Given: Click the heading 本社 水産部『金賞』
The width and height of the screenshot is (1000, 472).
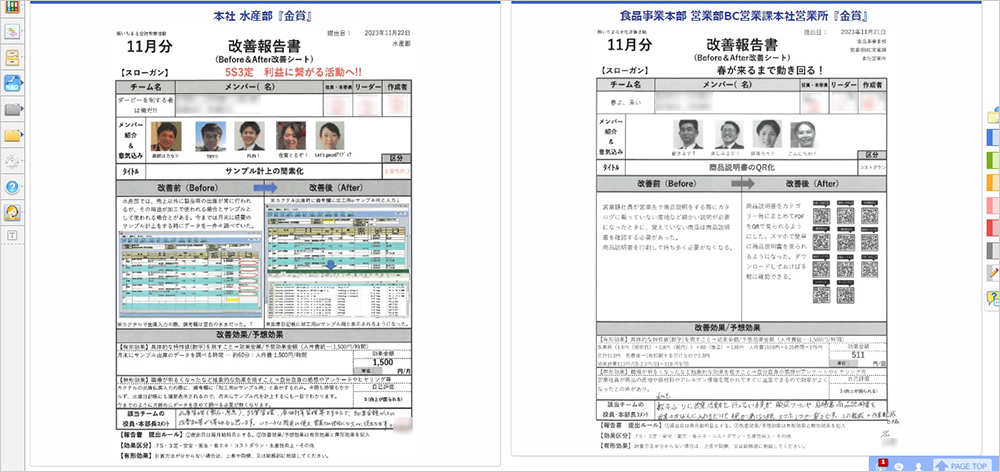Looking at the screenshot, I should pyautogui.click(x=264, y=15).
